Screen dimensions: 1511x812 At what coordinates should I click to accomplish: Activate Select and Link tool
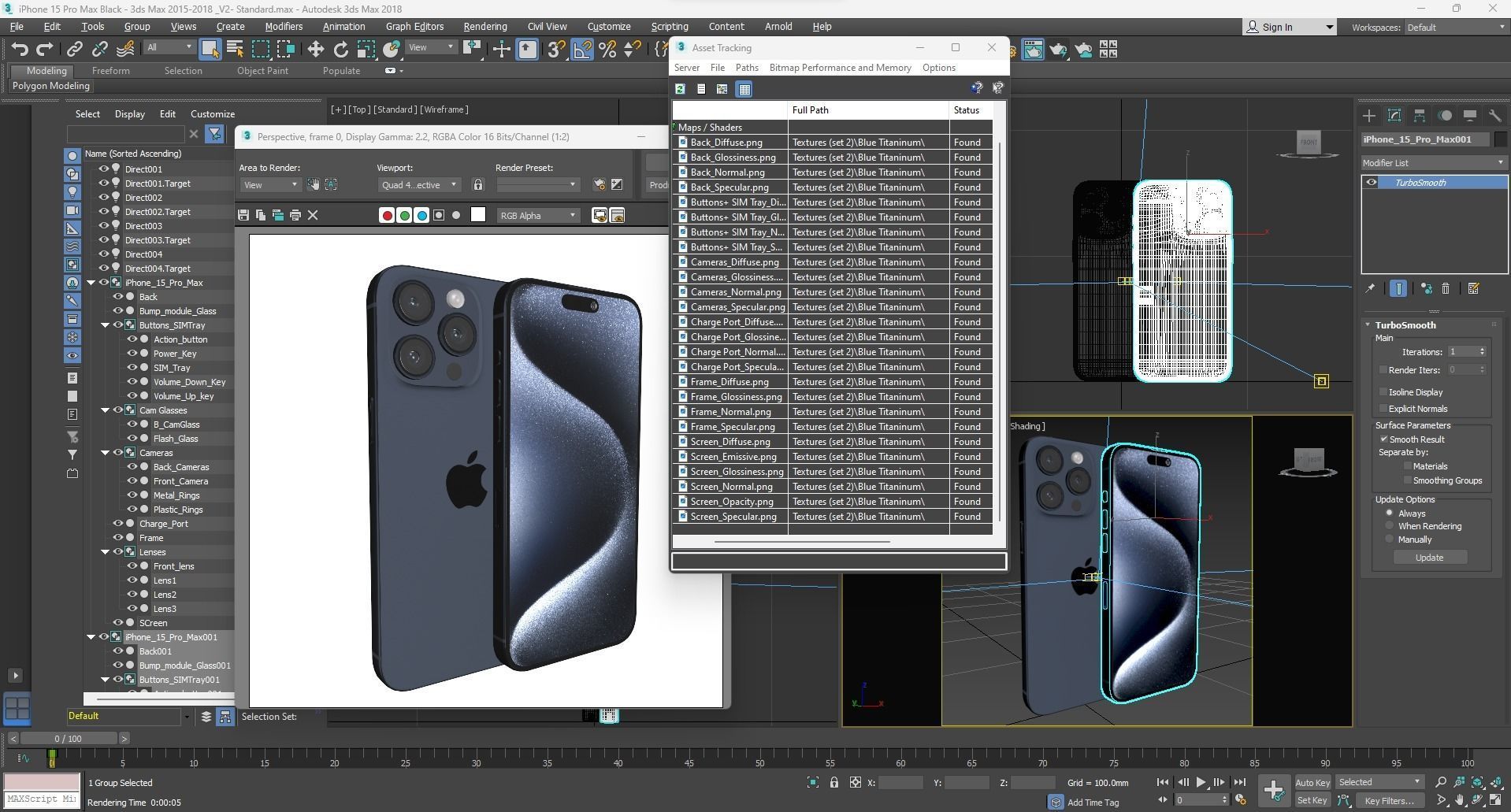74,50
